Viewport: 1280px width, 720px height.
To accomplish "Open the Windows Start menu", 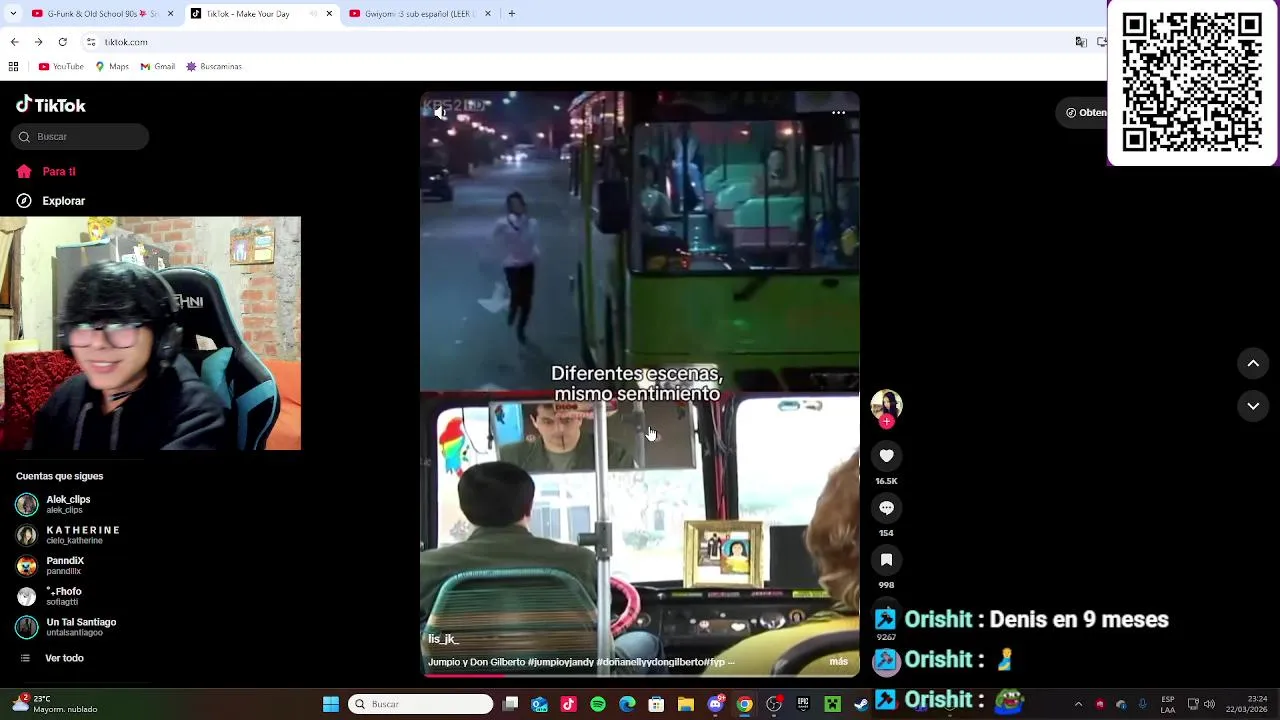I will (330, 705).
